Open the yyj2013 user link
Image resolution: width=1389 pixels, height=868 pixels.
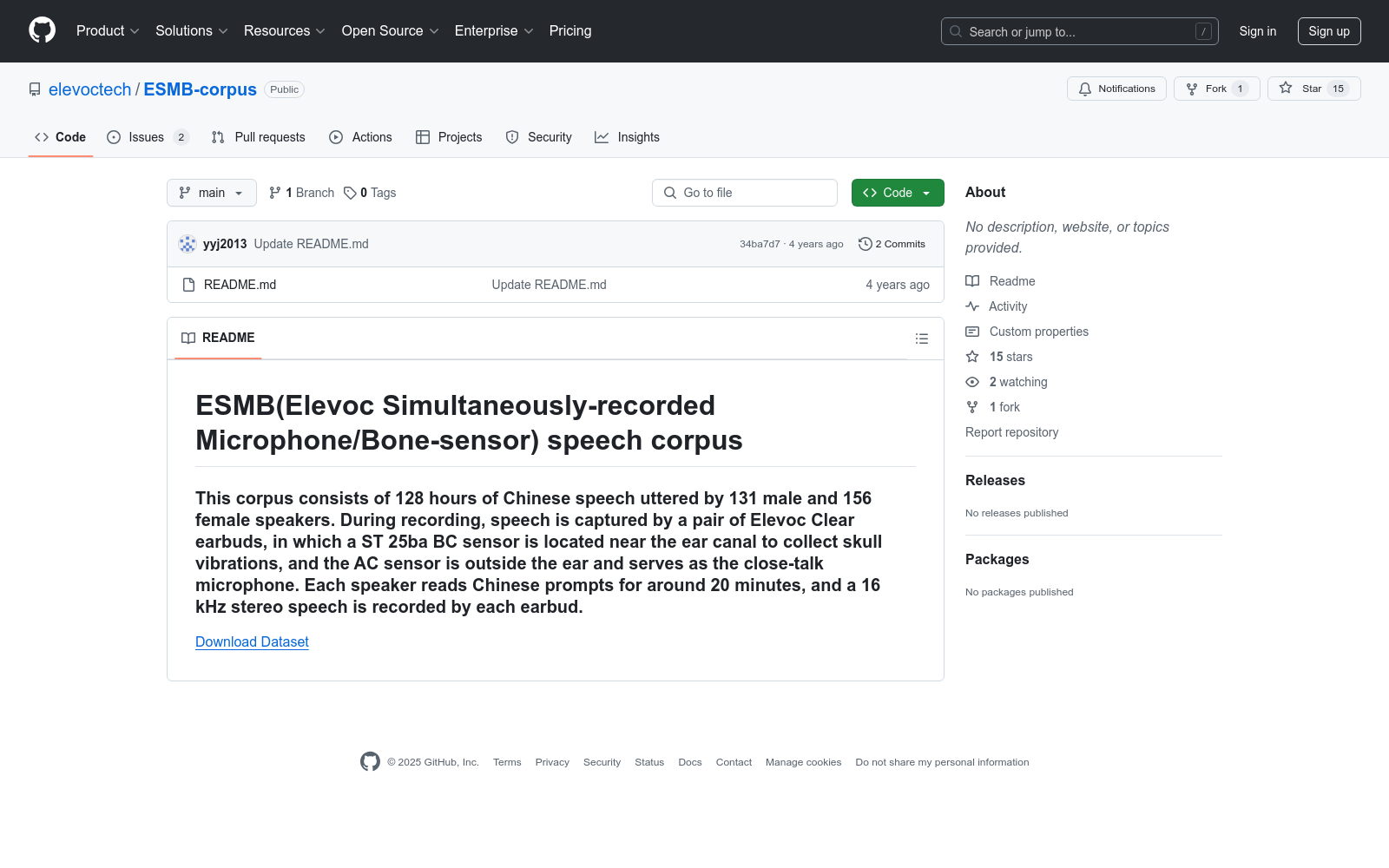225,244
